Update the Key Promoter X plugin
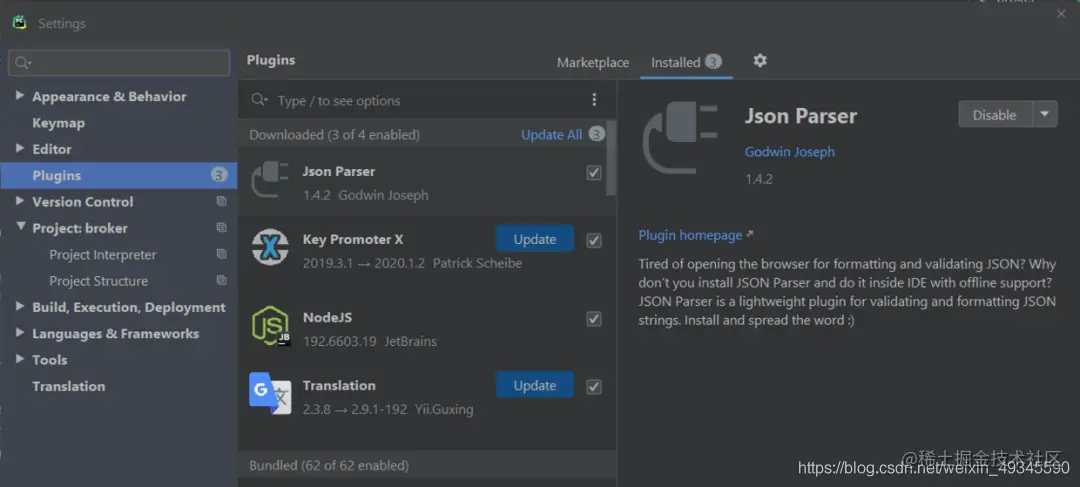This screenshot has width=1080, height=487. tap(534, 239)
